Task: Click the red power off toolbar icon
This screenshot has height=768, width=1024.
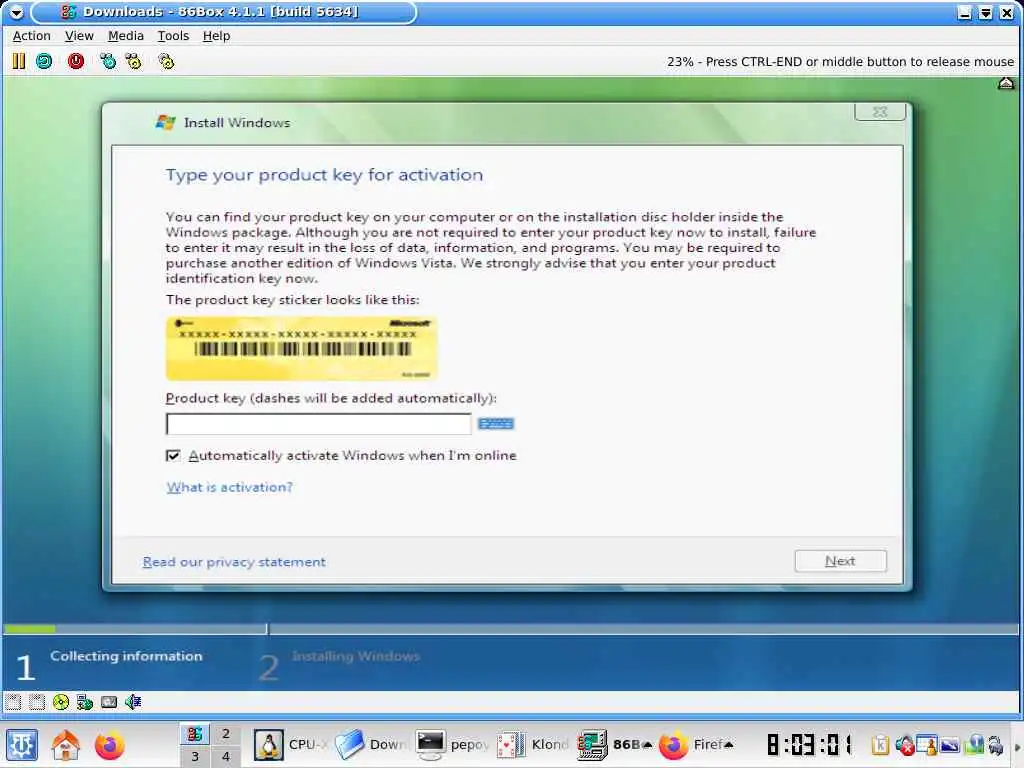Action: tap(76, 61)
